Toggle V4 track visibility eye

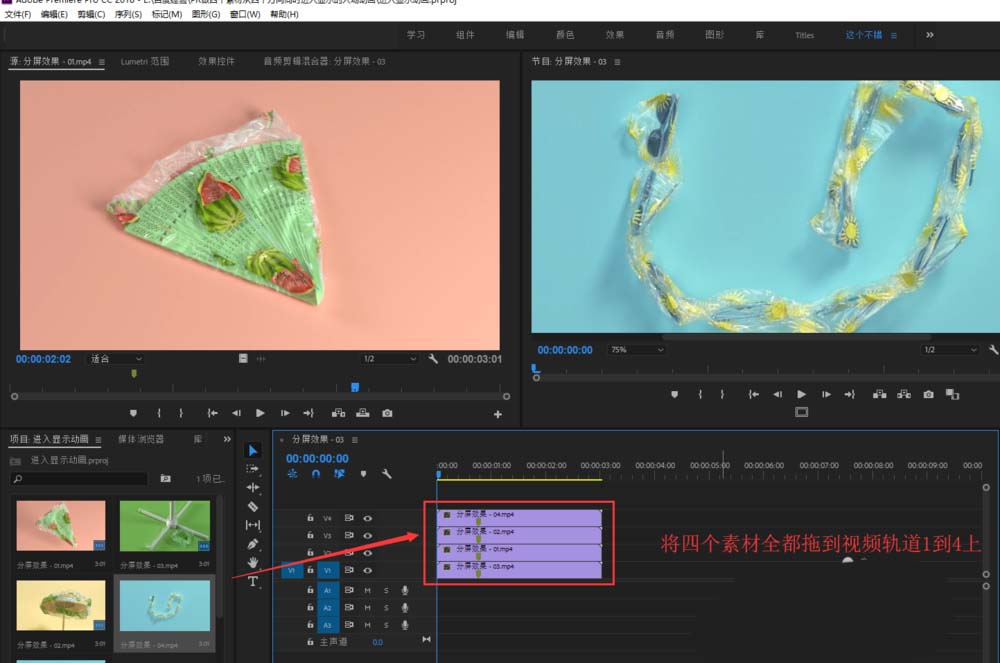[x=368, y=518]
